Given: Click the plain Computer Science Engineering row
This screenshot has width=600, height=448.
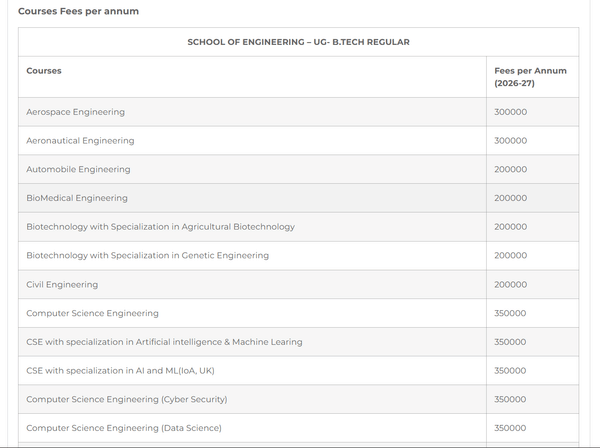Looking at the screenshot, I should [x=92, y=313].
